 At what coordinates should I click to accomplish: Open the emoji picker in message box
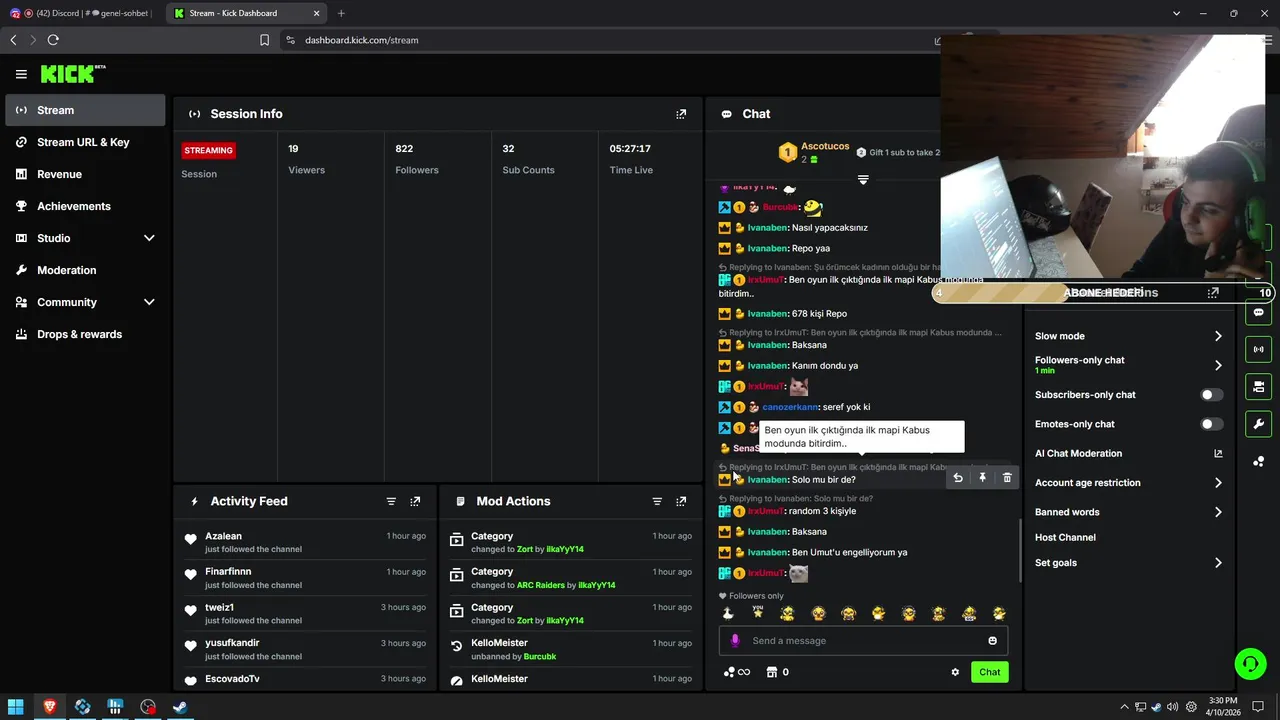(x=992, y=641)
